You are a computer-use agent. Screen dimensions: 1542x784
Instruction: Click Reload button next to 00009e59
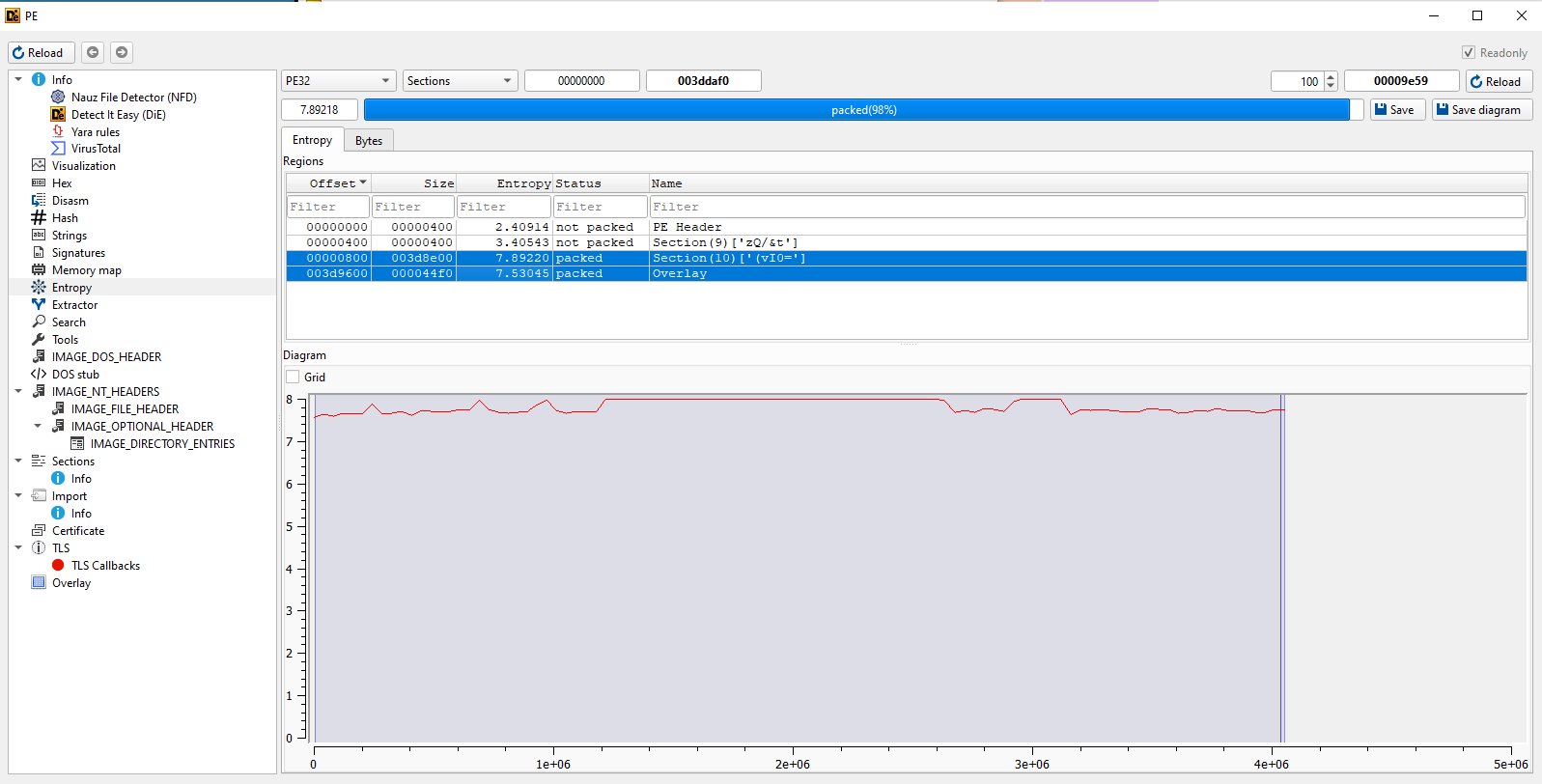point(1499,82)
